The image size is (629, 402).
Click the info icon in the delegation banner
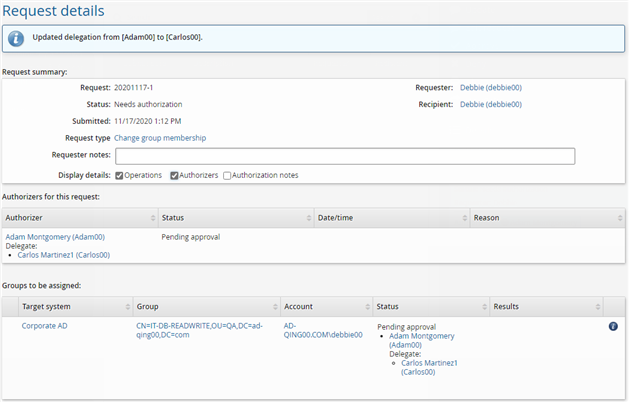point(17,38)
